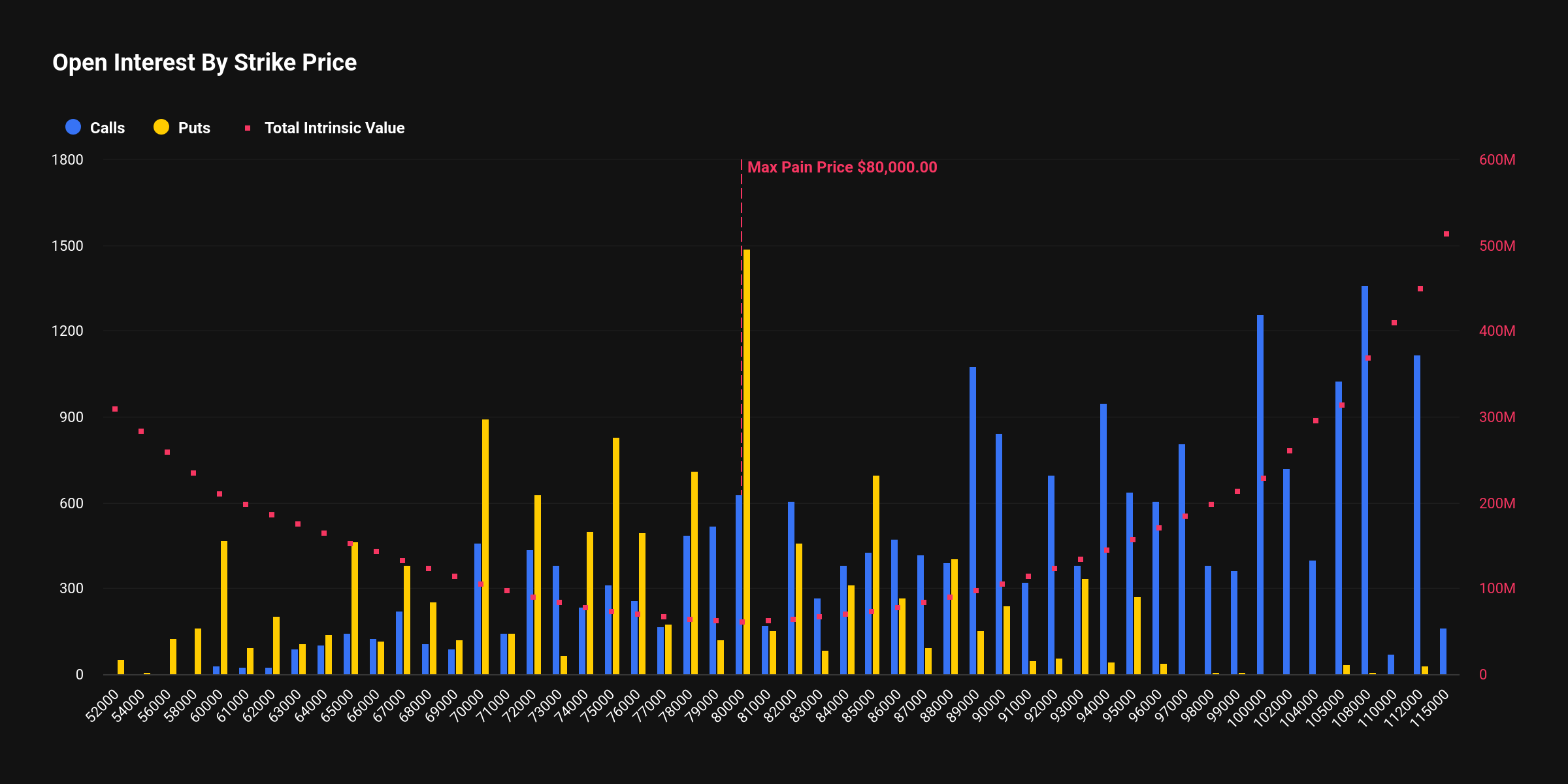Click the Max Pain Price $80,000.00 label
Screen dimensions: 1568x784
click(841, 167)
